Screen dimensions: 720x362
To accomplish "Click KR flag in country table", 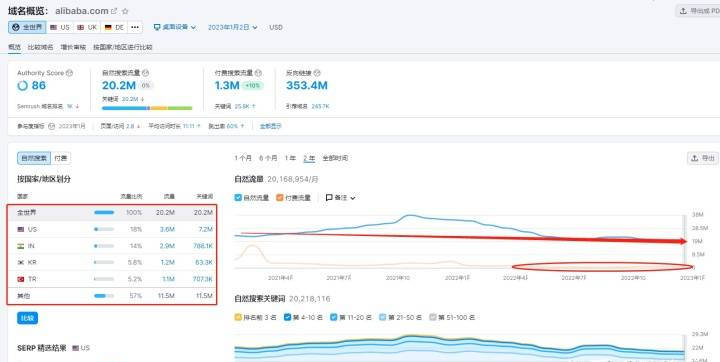I will click(x=21, y=263).
